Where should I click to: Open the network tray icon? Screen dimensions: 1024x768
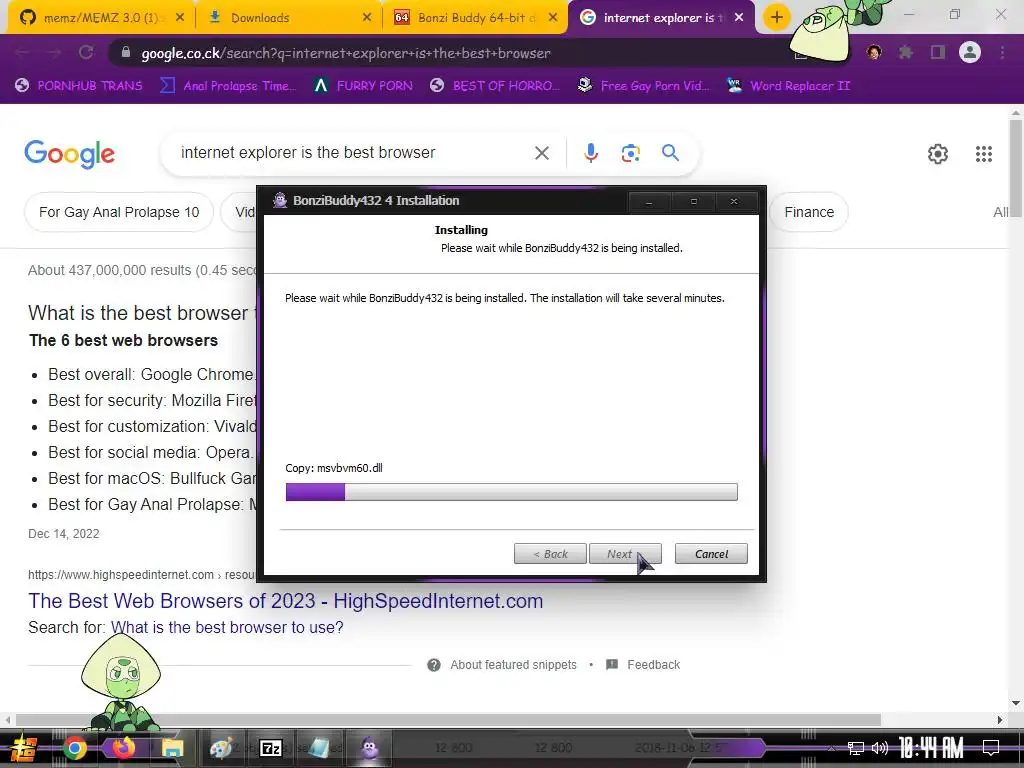[855, 748]
